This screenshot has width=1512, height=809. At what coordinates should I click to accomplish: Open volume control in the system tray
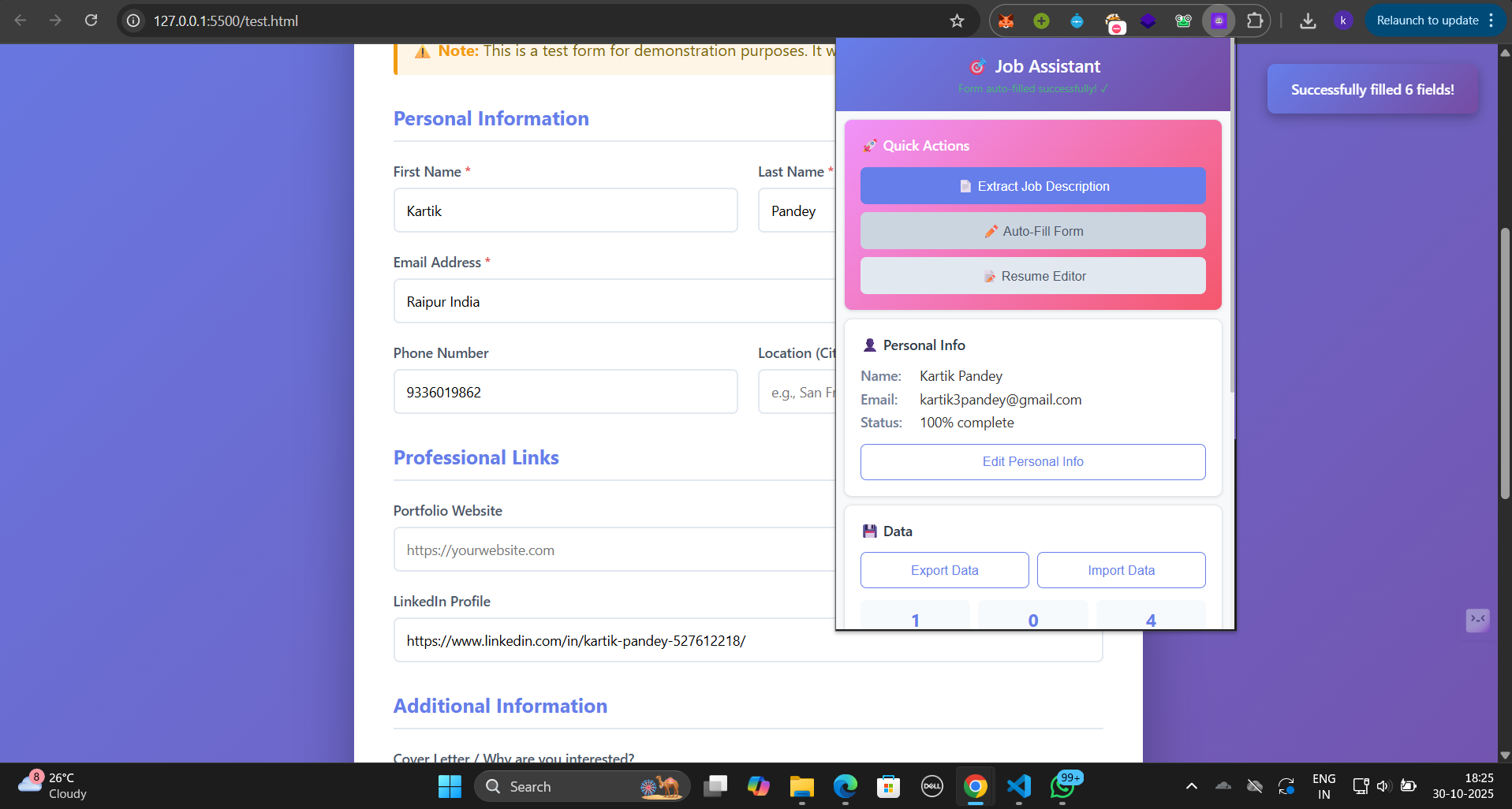tap(1383, 786)
